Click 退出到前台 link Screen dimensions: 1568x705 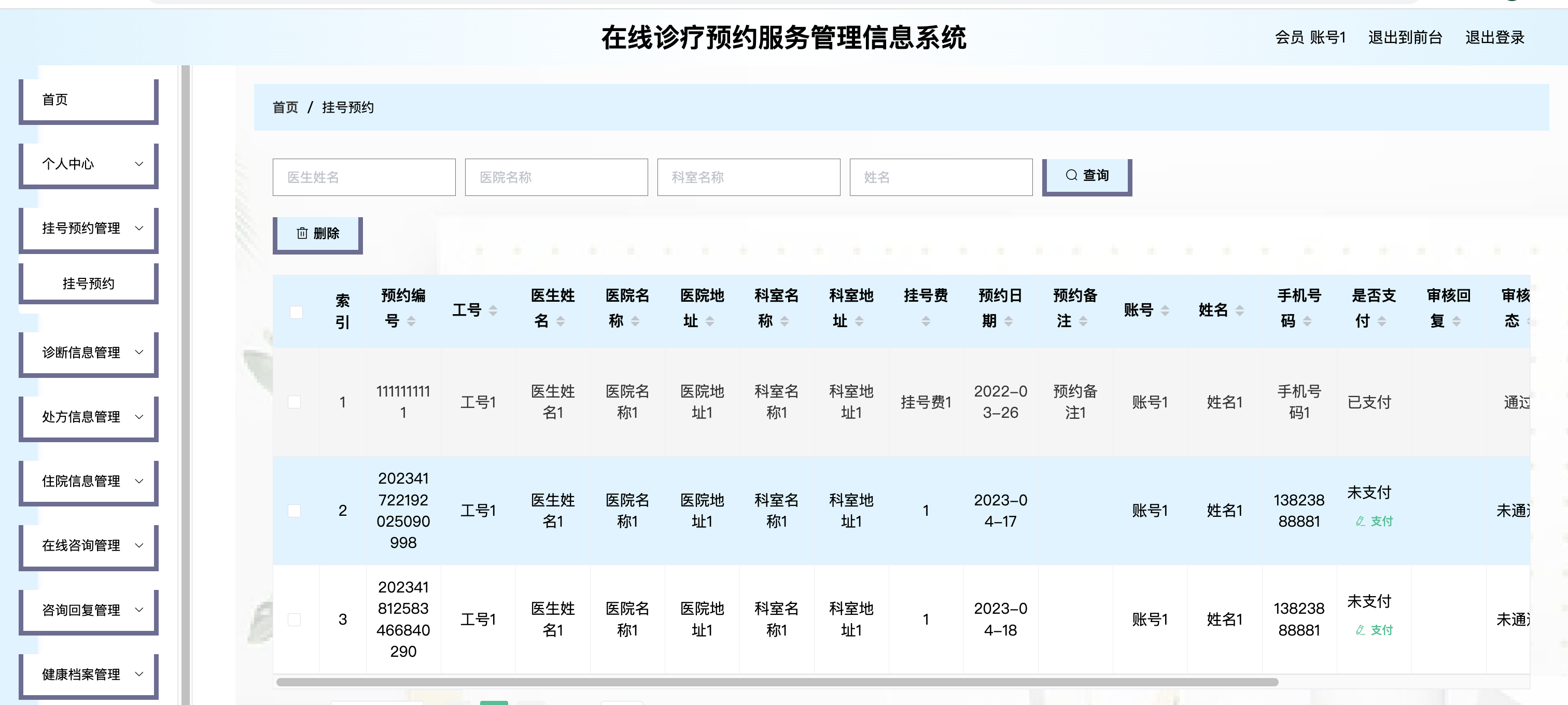tap(1405, 38)
